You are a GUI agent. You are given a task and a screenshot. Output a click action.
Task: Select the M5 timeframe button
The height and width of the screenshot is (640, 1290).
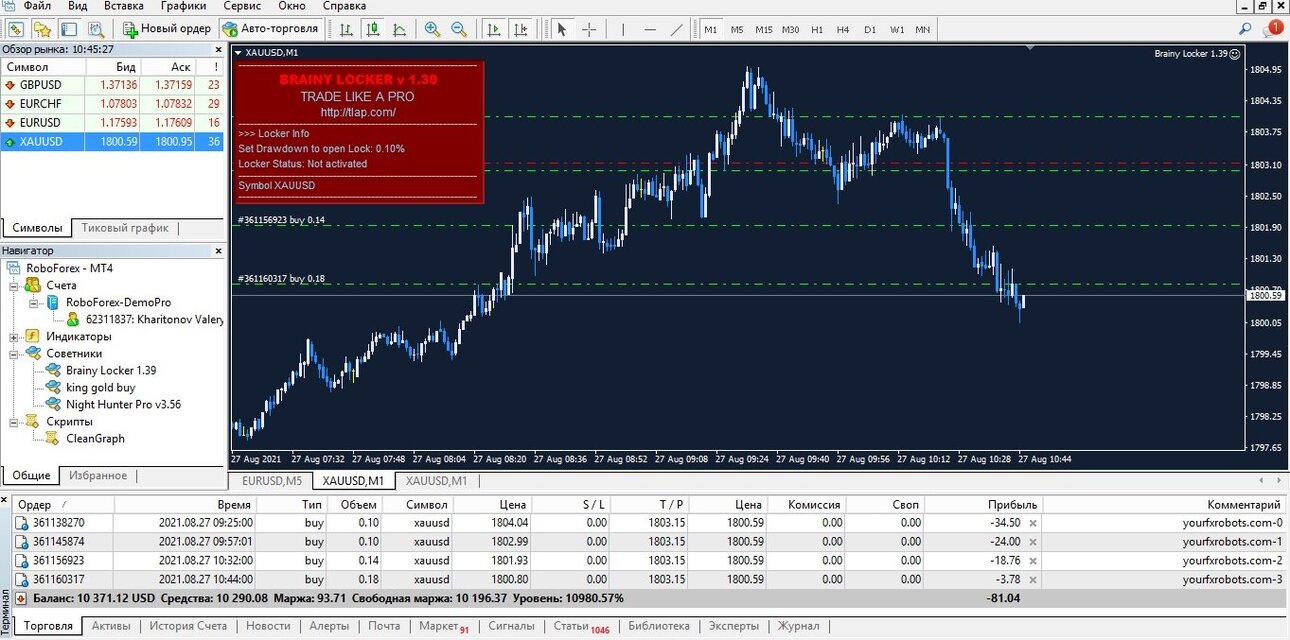[737, 29]
